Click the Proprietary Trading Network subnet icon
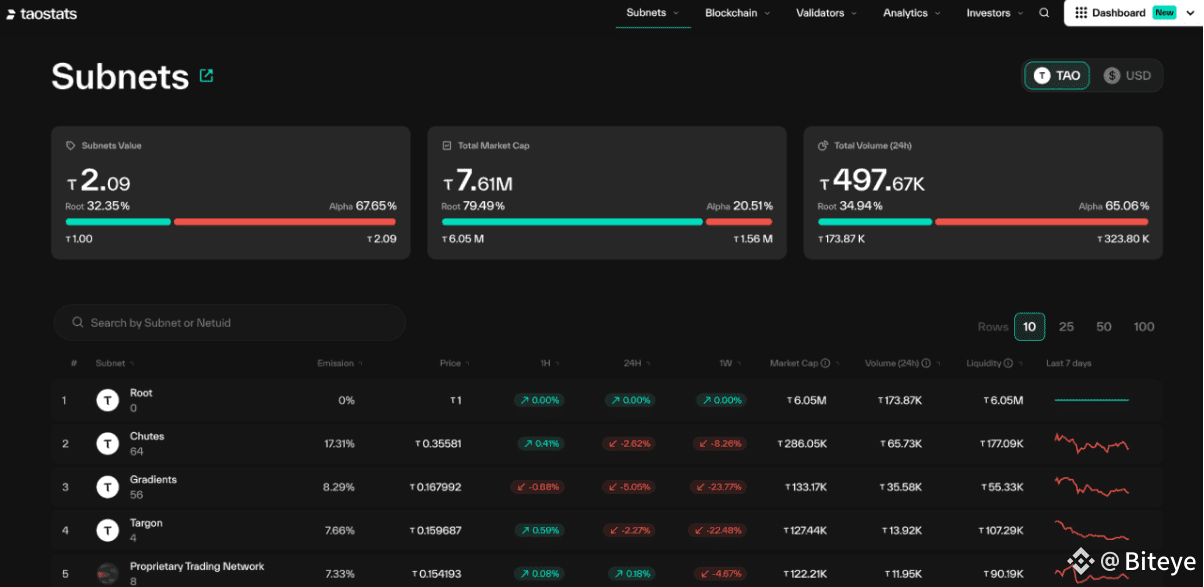The width and height of the screenshot is (1204, 587). [107, 574]
